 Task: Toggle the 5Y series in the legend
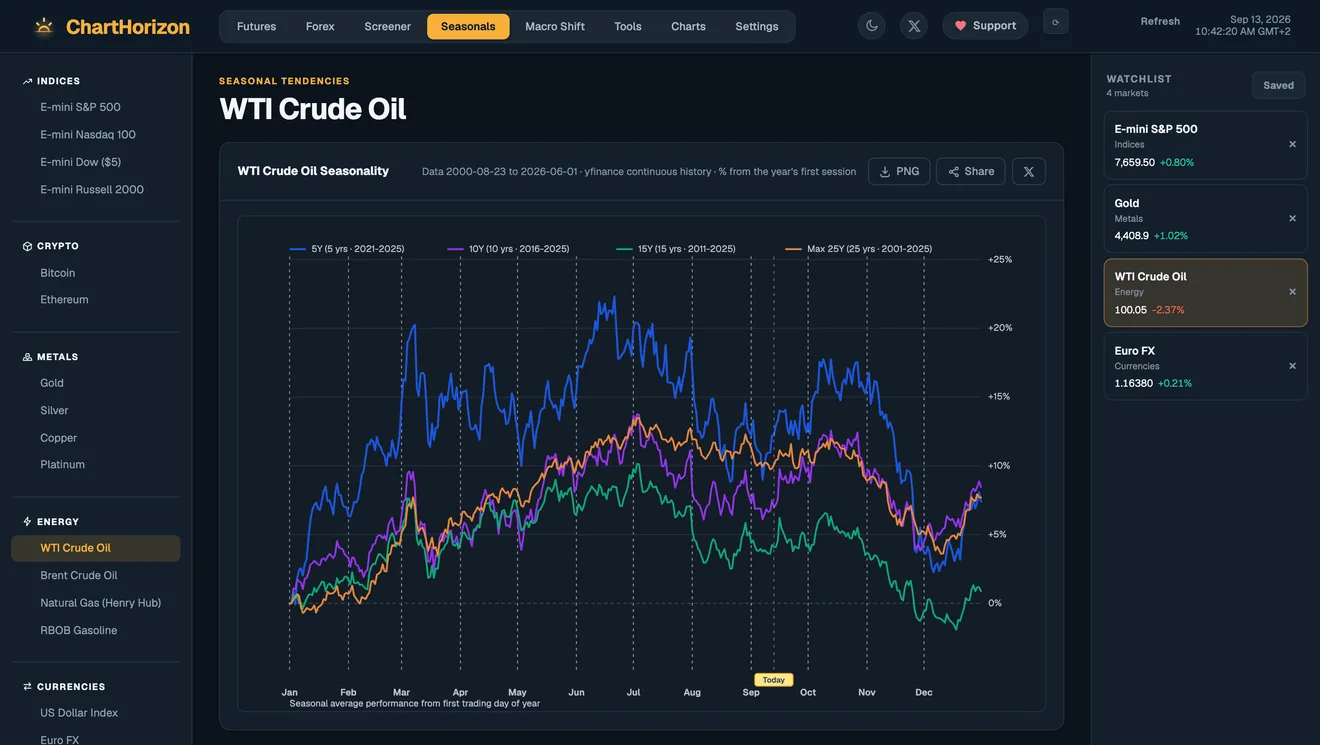[x=347, y=249]
